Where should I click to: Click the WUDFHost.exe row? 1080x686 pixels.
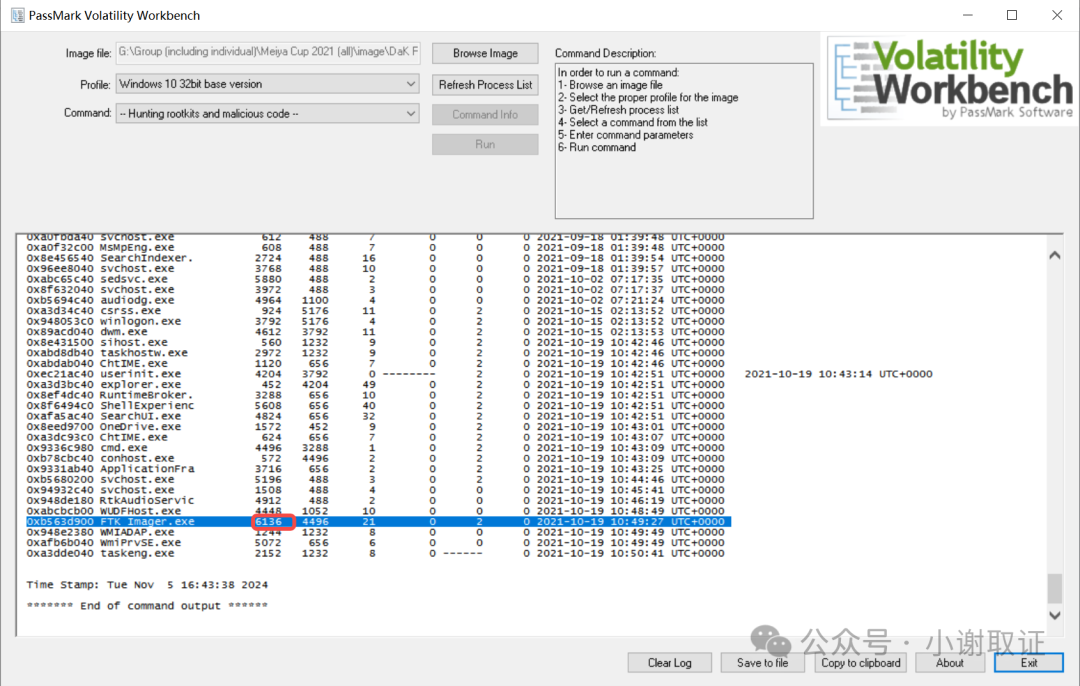click(375, 511)
